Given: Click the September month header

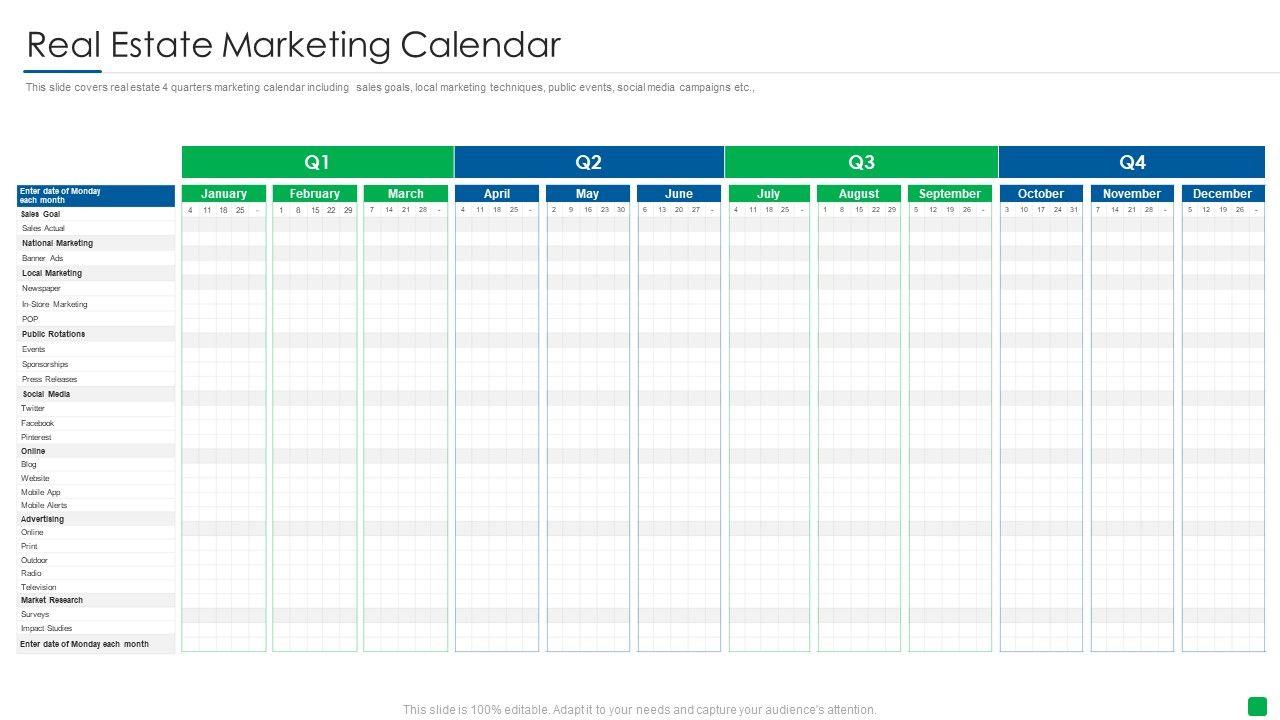Looking at the screenshot, I should (950, 194).
